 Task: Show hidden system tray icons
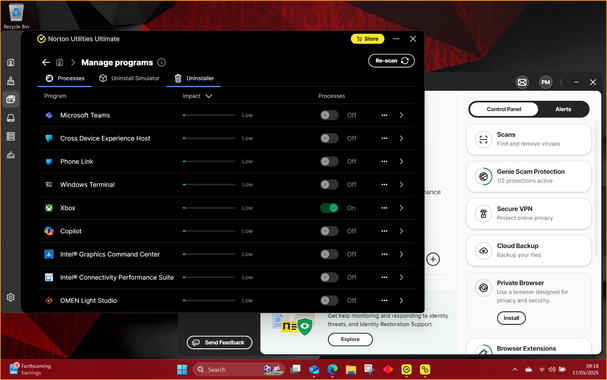tap(515, 370)
